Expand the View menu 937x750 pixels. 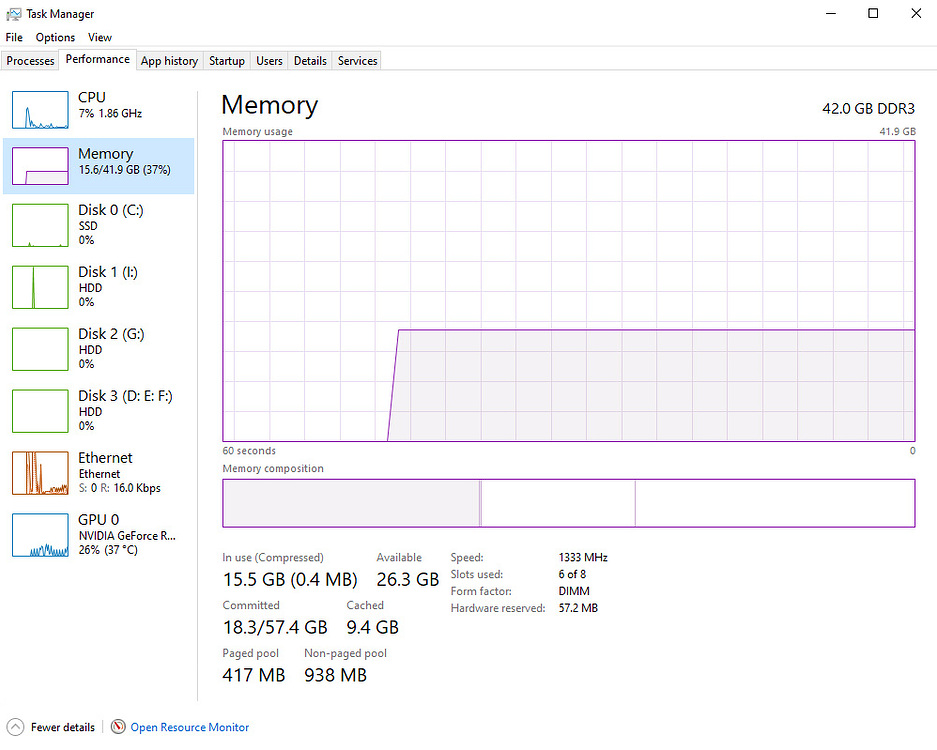pyautogui.click(x=100, y=37)
